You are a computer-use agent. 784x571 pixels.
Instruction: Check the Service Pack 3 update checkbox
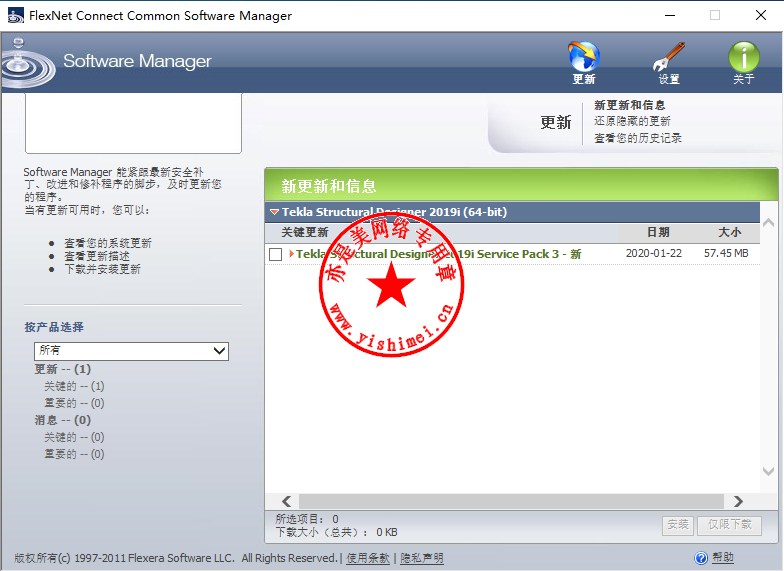pyautogui.click(x=276, y=254)
